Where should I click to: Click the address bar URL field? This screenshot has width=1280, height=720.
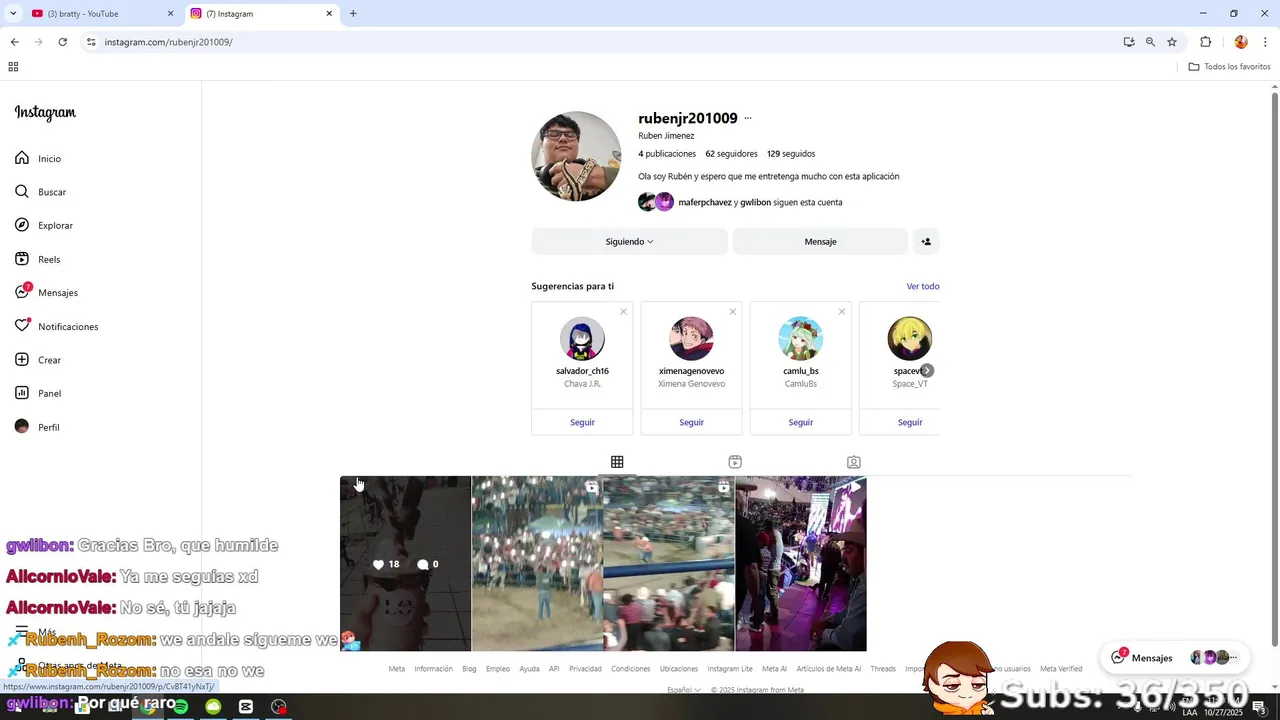tap(600, 42)
